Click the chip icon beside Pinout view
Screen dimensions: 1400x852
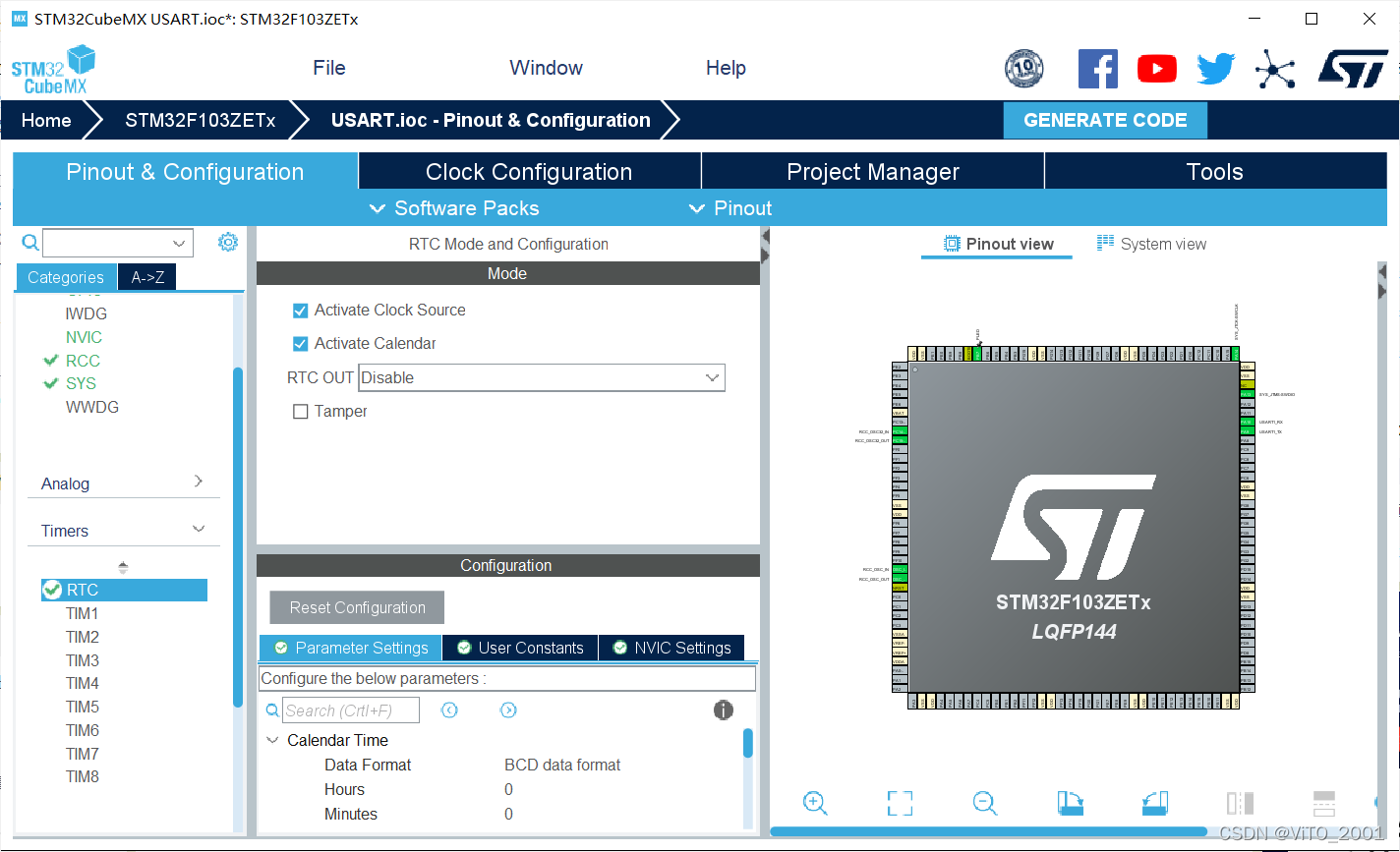(x=952, y=244)
